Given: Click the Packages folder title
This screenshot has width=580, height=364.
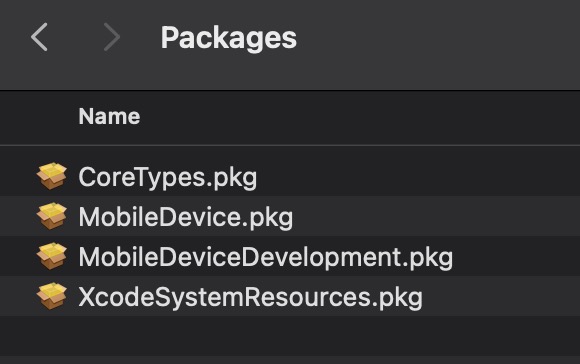Looking at the screenshot, I should point(229,38).
